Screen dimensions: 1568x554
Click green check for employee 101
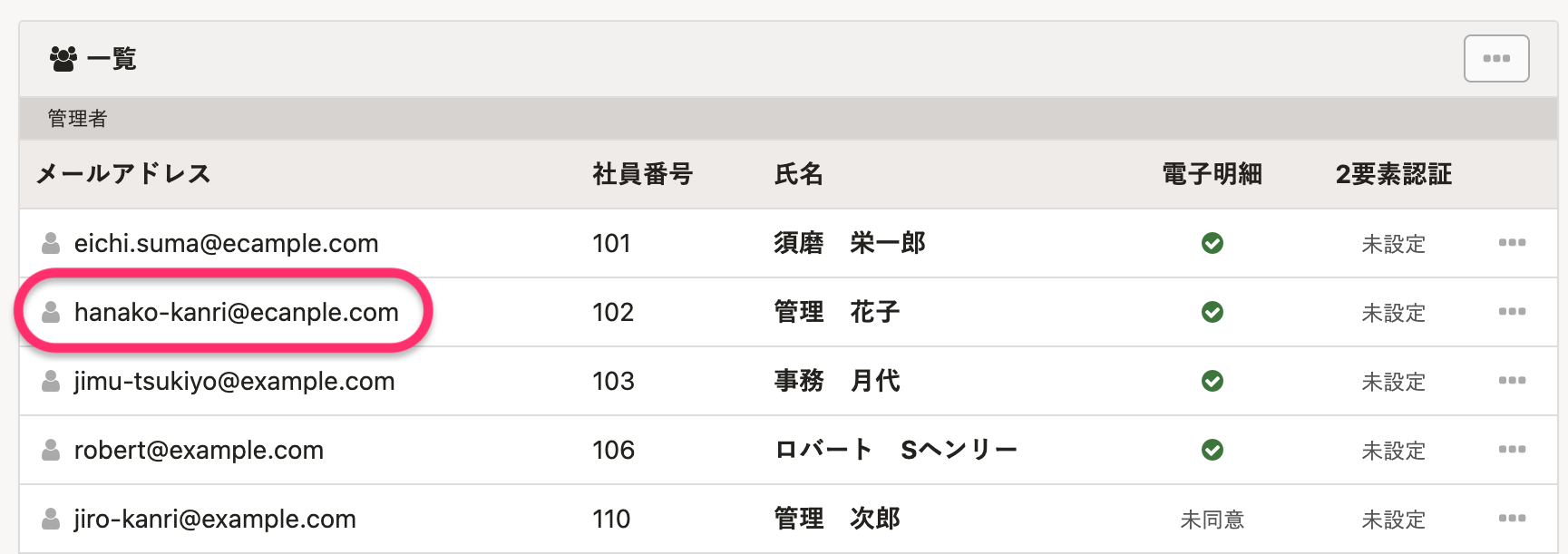point(1213,243)
